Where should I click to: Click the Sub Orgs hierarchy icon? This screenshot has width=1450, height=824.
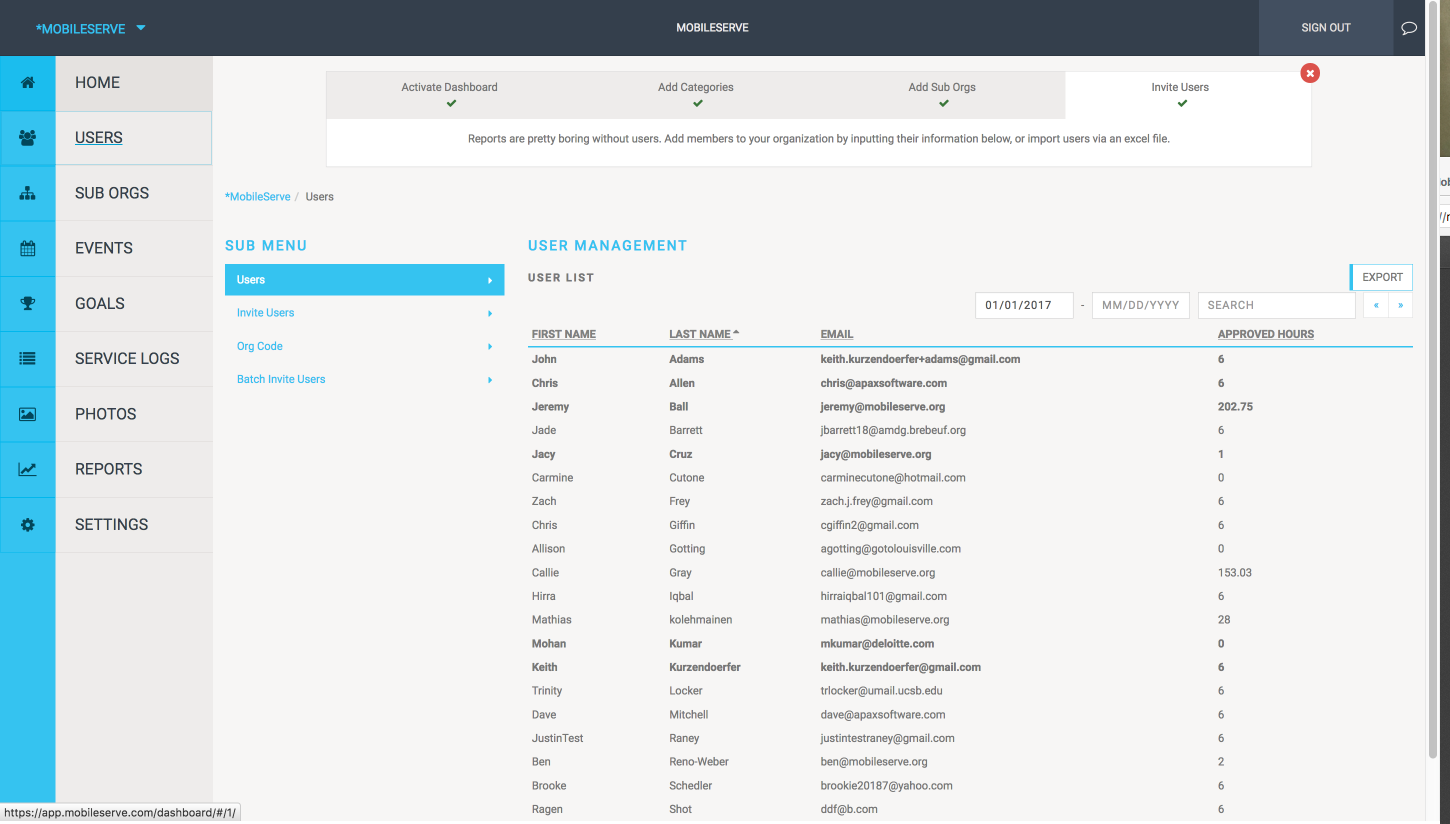click(x=27, y=193)
